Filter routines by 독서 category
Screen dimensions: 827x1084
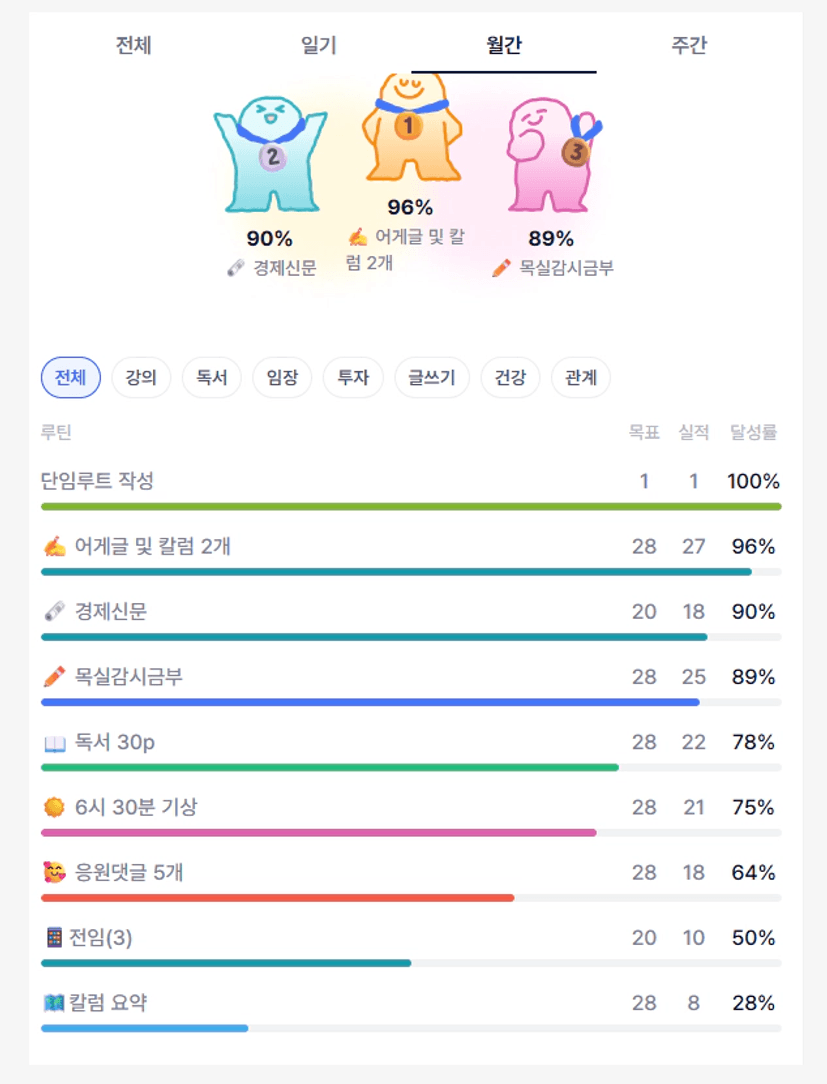212,378
